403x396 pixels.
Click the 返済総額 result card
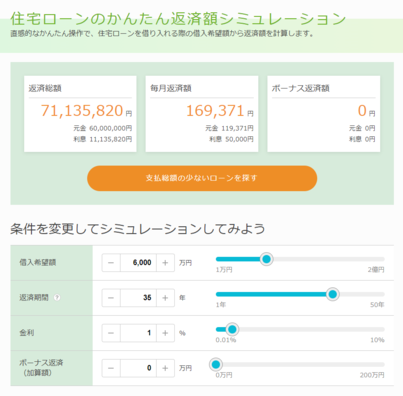80,114
